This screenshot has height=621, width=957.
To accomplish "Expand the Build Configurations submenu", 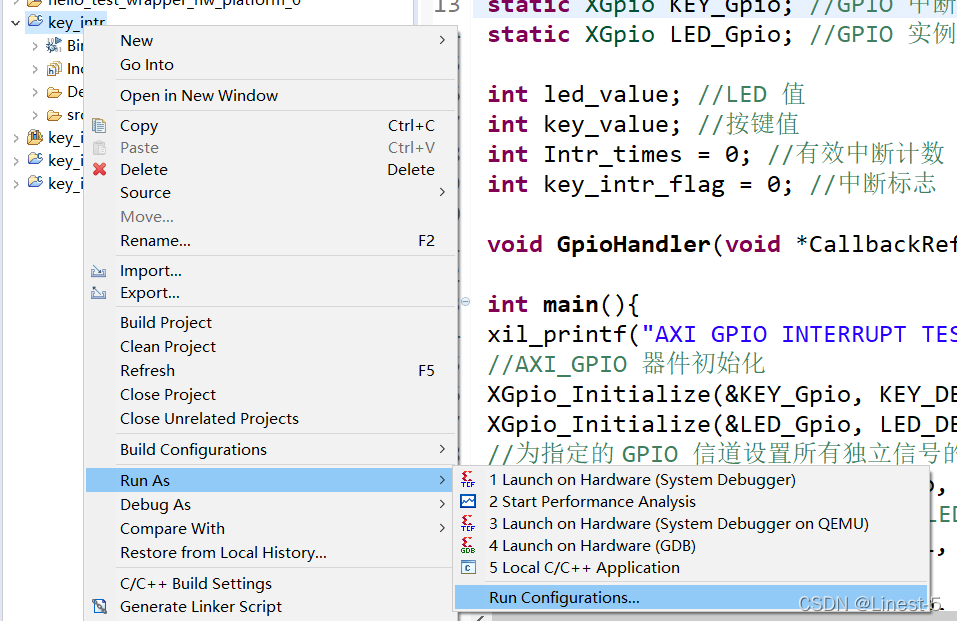I will click(271, 449).
